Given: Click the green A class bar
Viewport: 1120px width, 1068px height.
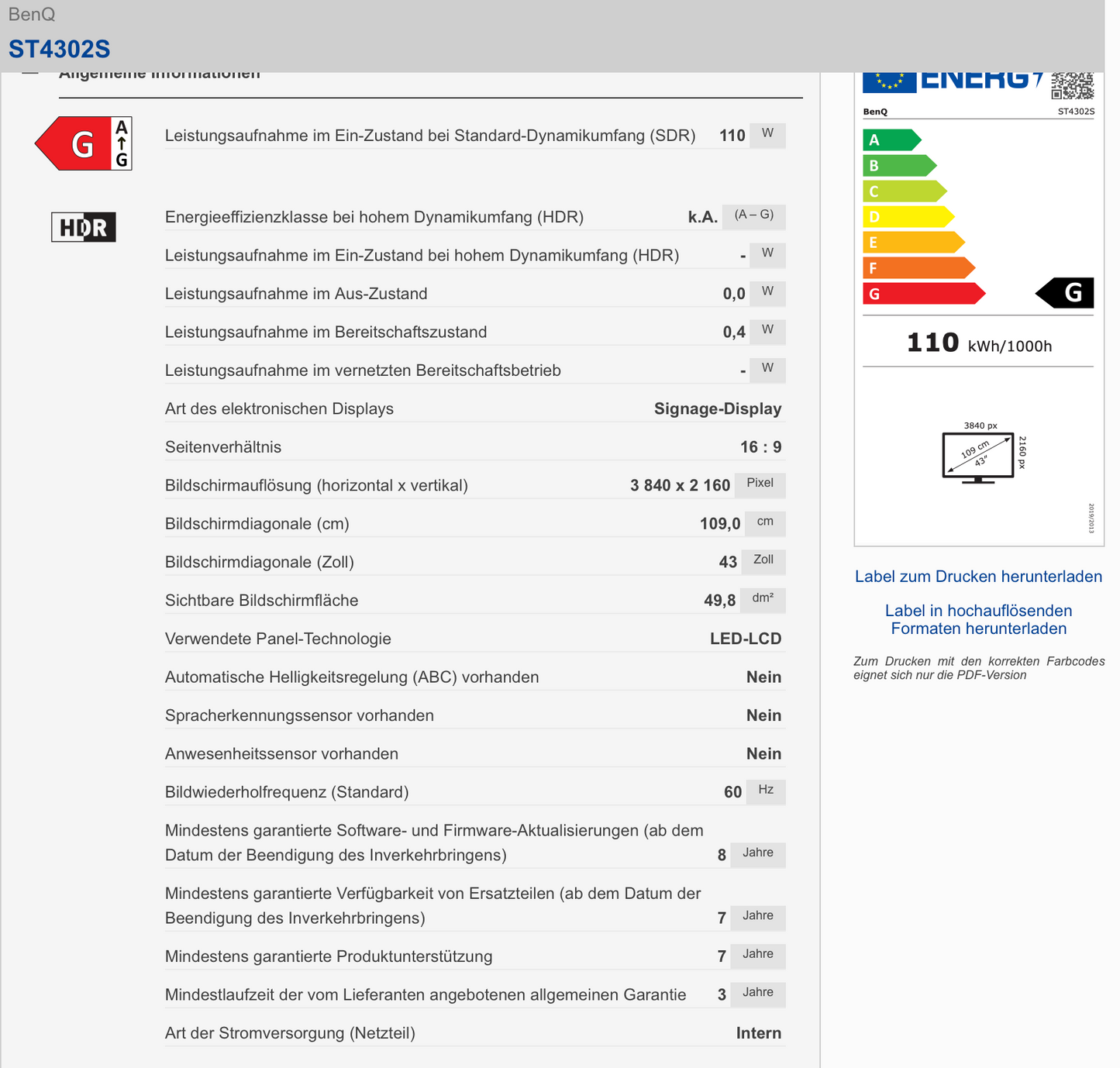Looking at the screenshot, I should [892, 140].
